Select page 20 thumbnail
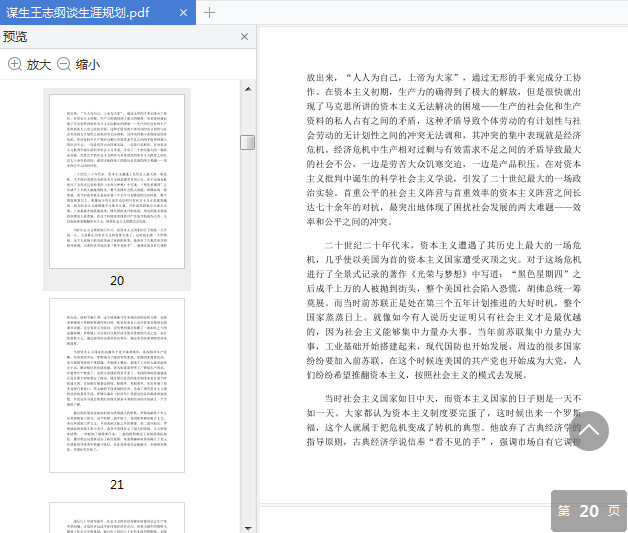This screenshot has height=533, width=628. pyautogui.click(x=117, y=181)
